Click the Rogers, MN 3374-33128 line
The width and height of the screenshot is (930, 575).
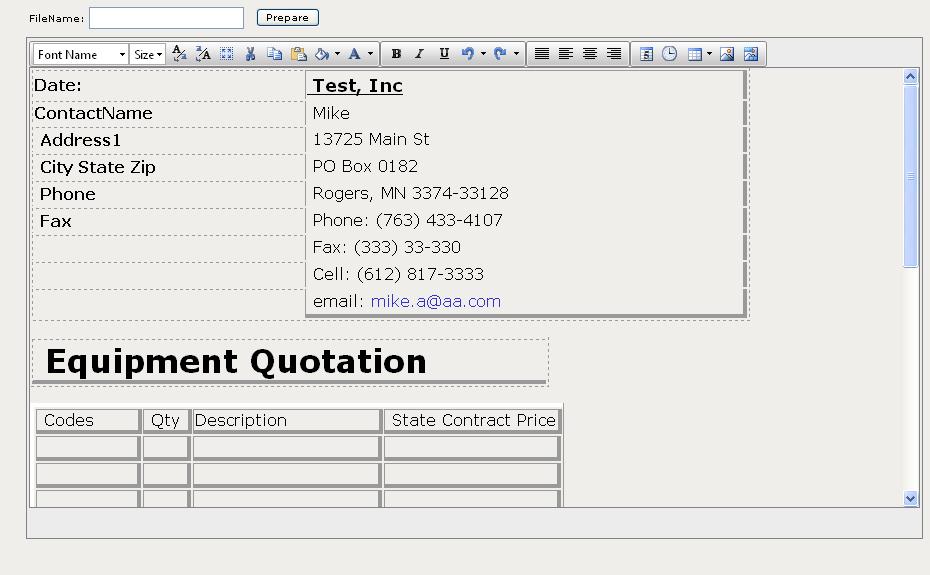[x=410, y=193]
